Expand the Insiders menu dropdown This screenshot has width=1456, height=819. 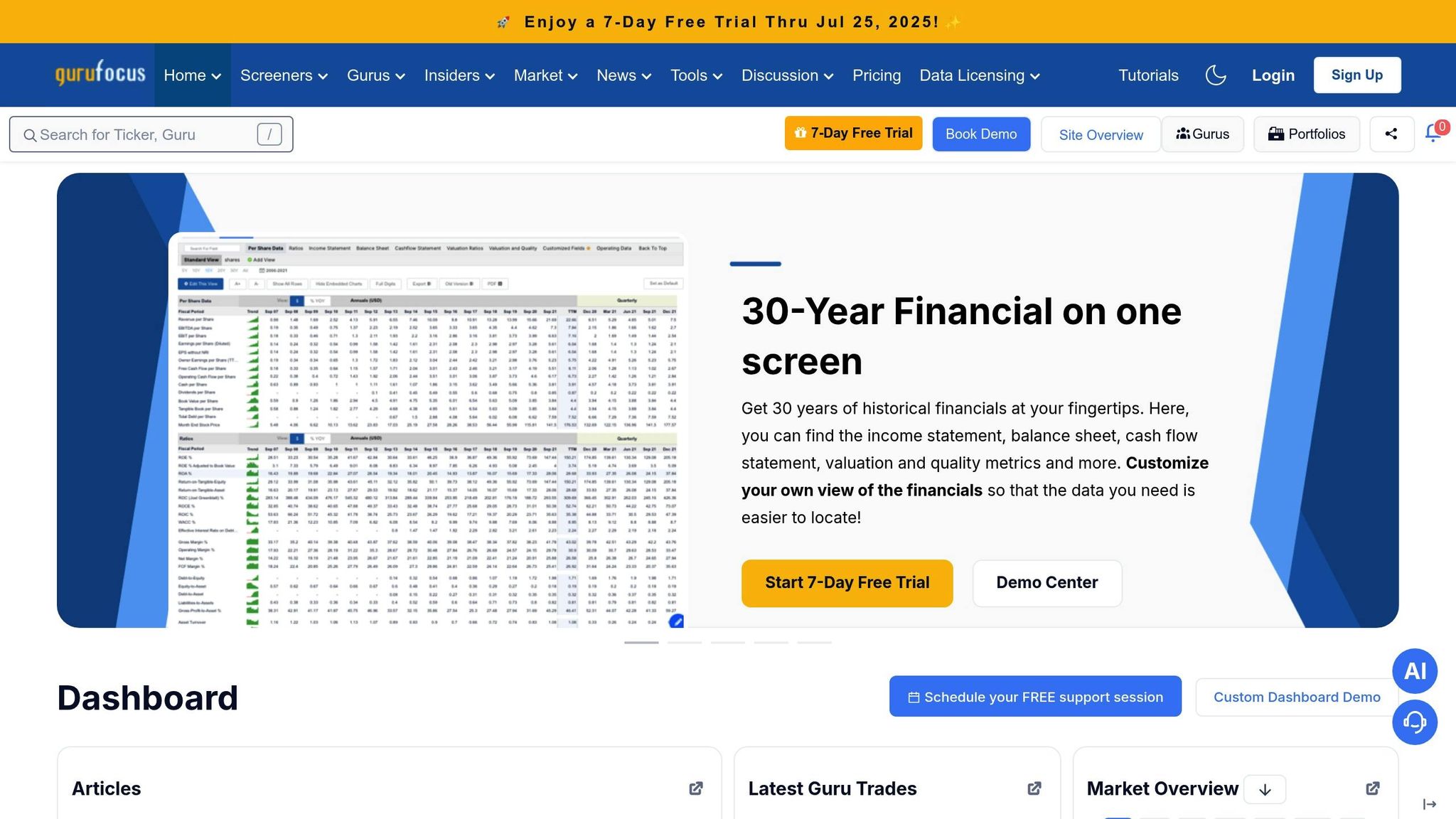point(459,75)
